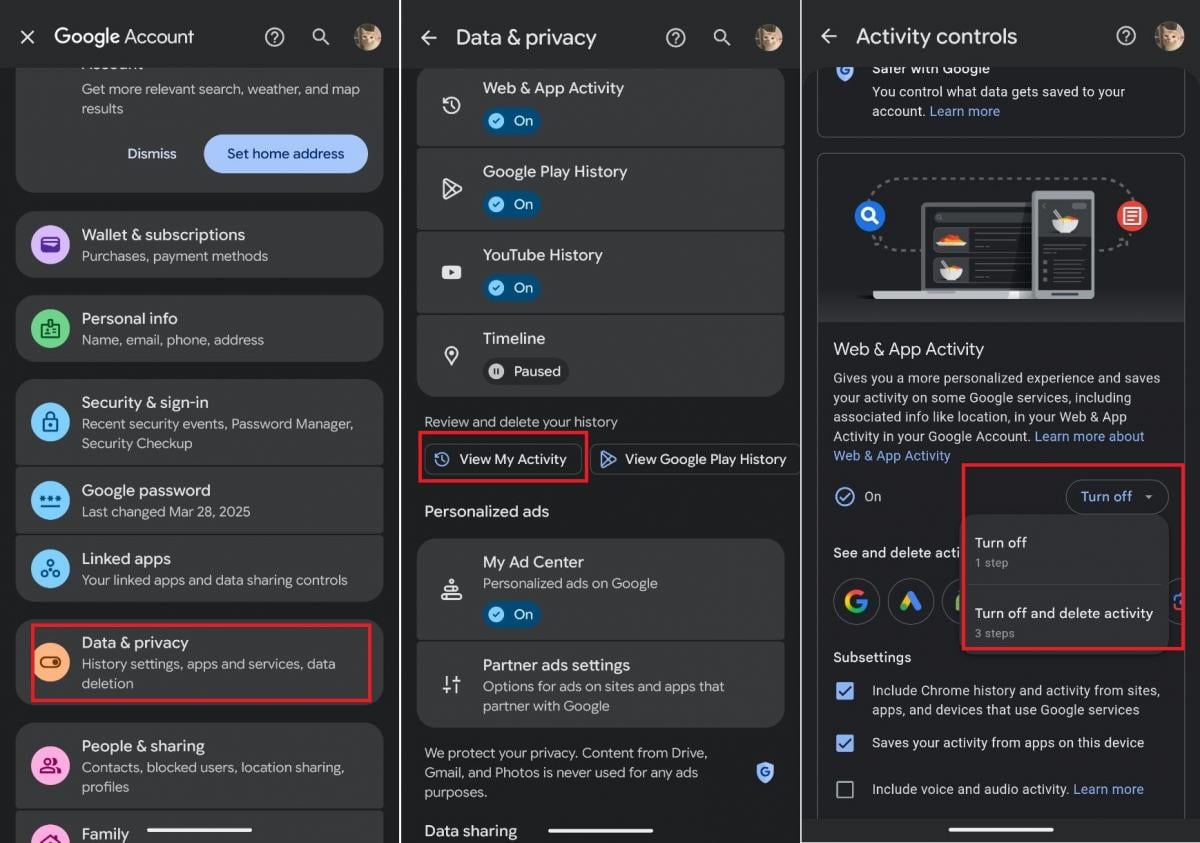The height and width of the screenshot is (843, 1200).
Task: Open help on Data & privacy screen
Action: [x=676, y=38]
